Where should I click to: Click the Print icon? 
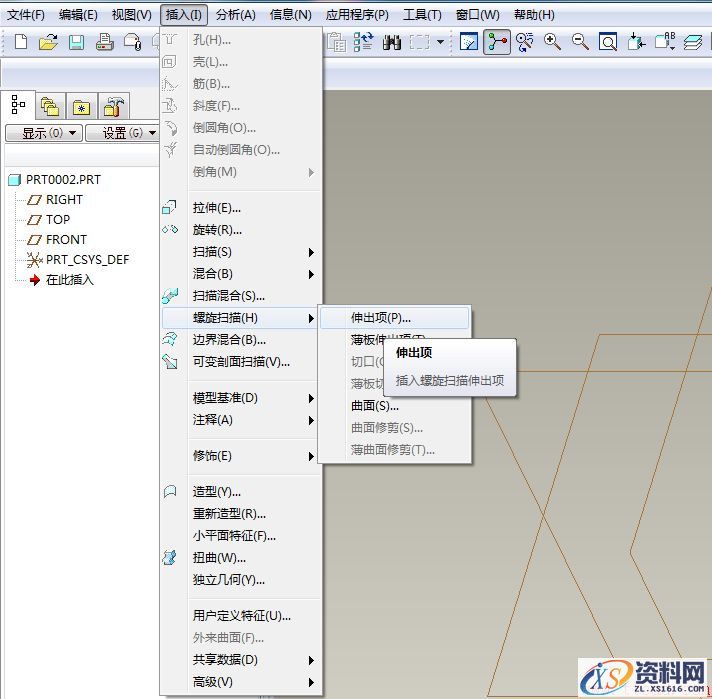tap(104, 42)
